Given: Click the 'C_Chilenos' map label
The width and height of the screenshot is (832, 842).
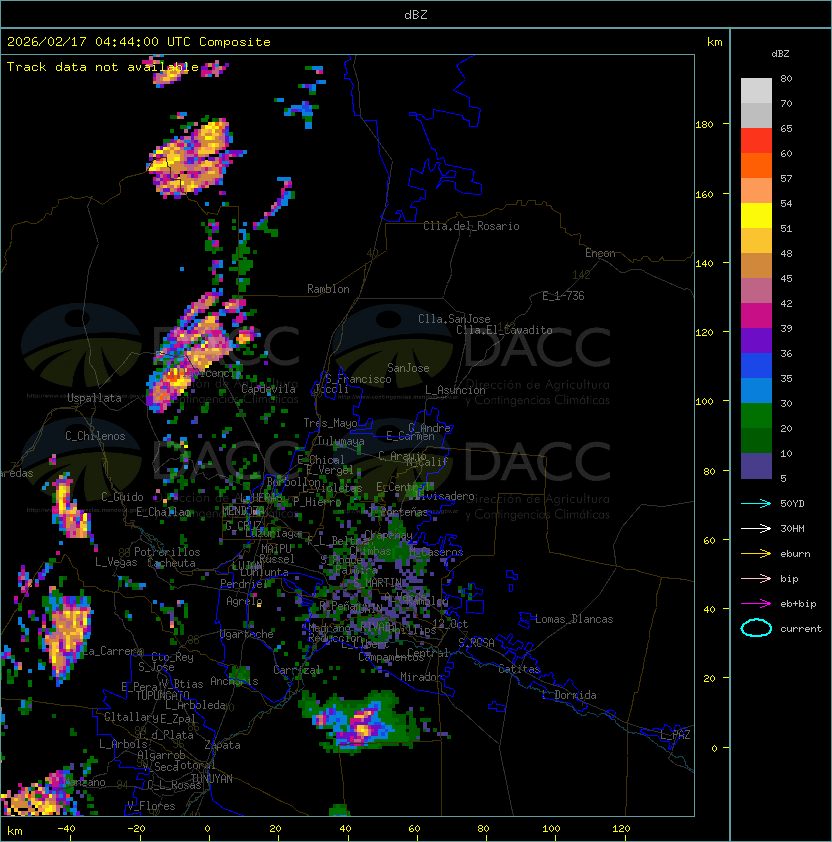Looking at the screenshot, I should tap(95, 436).
